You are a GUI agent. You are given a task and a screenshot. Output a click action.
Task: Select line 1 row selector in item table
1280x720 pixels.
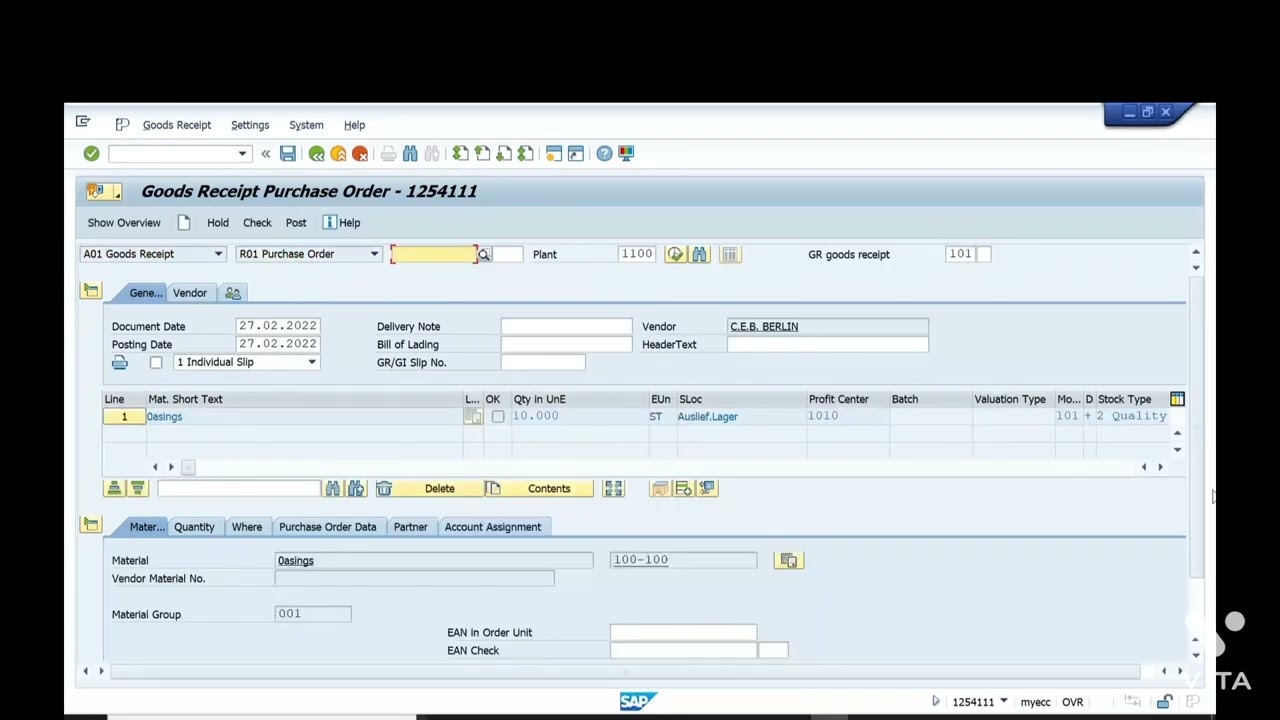click(124, 416)
